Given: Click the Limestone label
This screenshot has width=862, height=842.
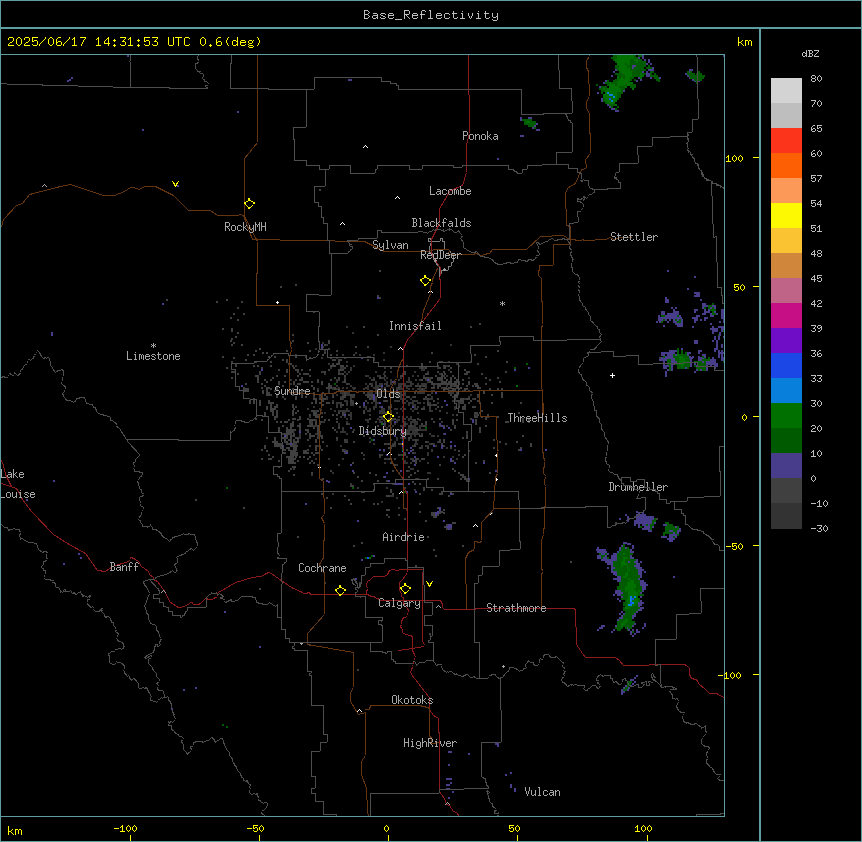Looking at the screenshot, I should click(x=153, y=356).
